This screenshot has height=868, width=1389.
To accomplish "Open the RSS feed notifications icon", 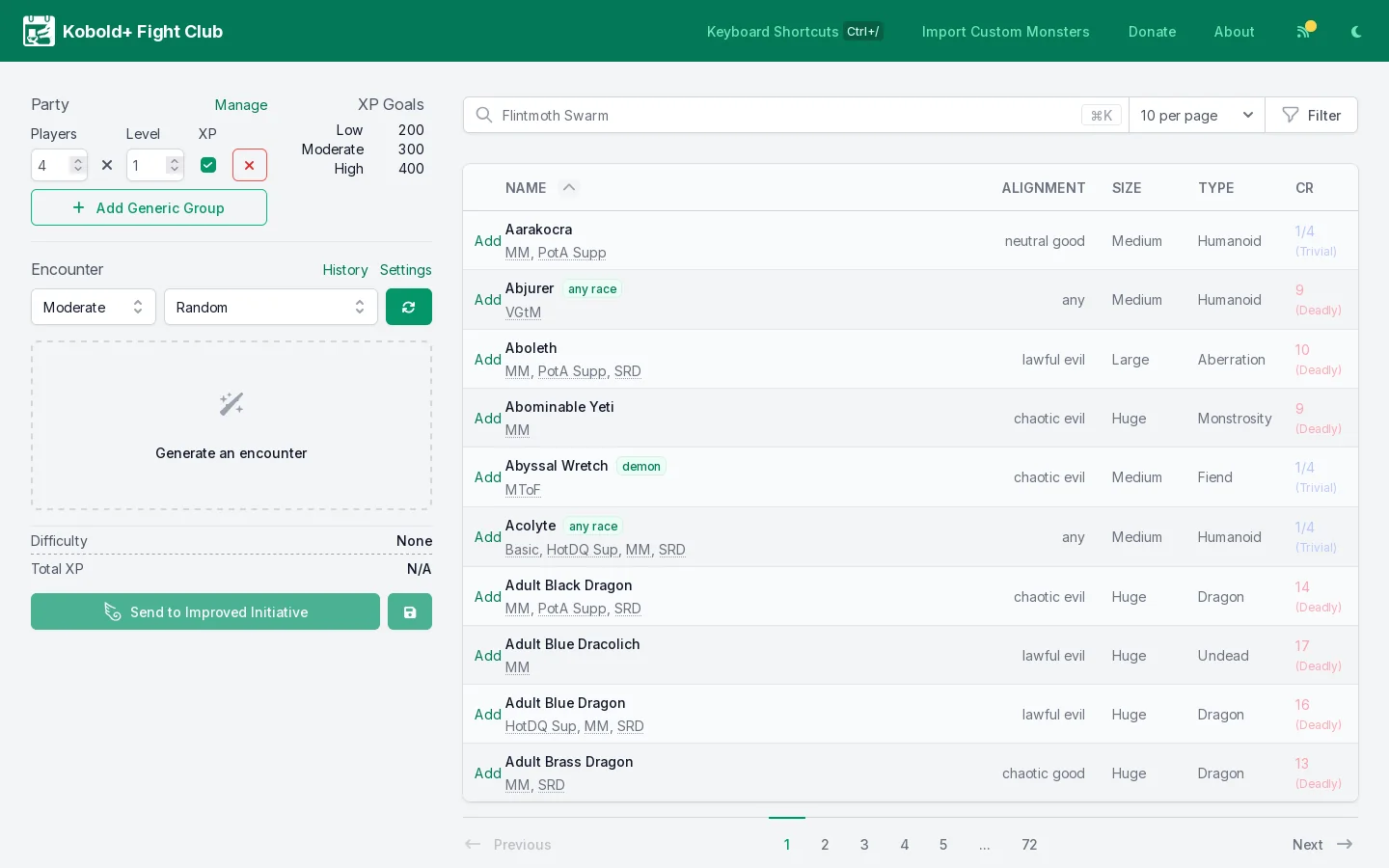I will click(x=1304, y=31).
